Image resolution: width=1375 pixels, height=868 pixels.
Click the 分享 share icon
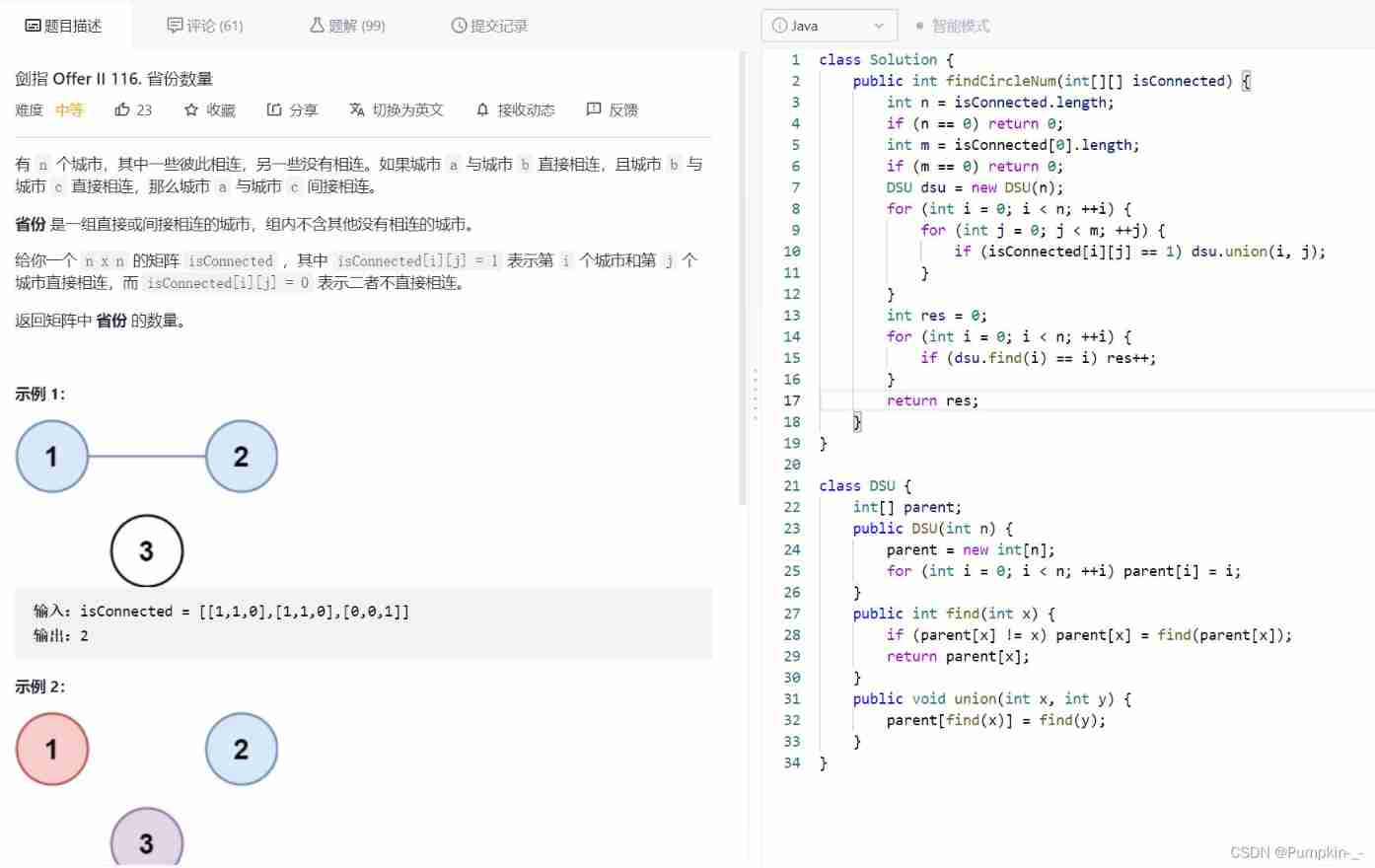[274, 109]
